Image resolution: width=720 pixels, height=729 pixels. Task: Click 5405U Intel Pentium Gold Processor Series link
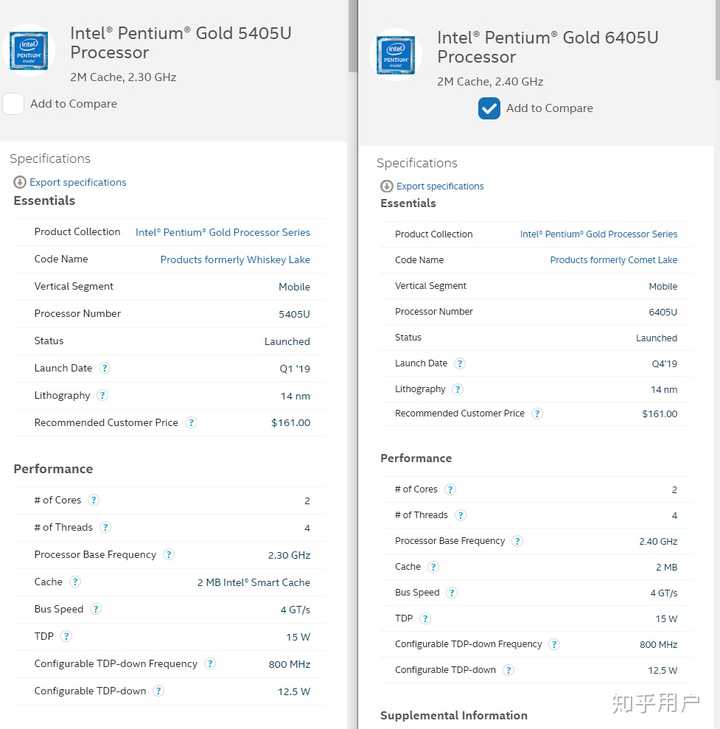[222, 232]
